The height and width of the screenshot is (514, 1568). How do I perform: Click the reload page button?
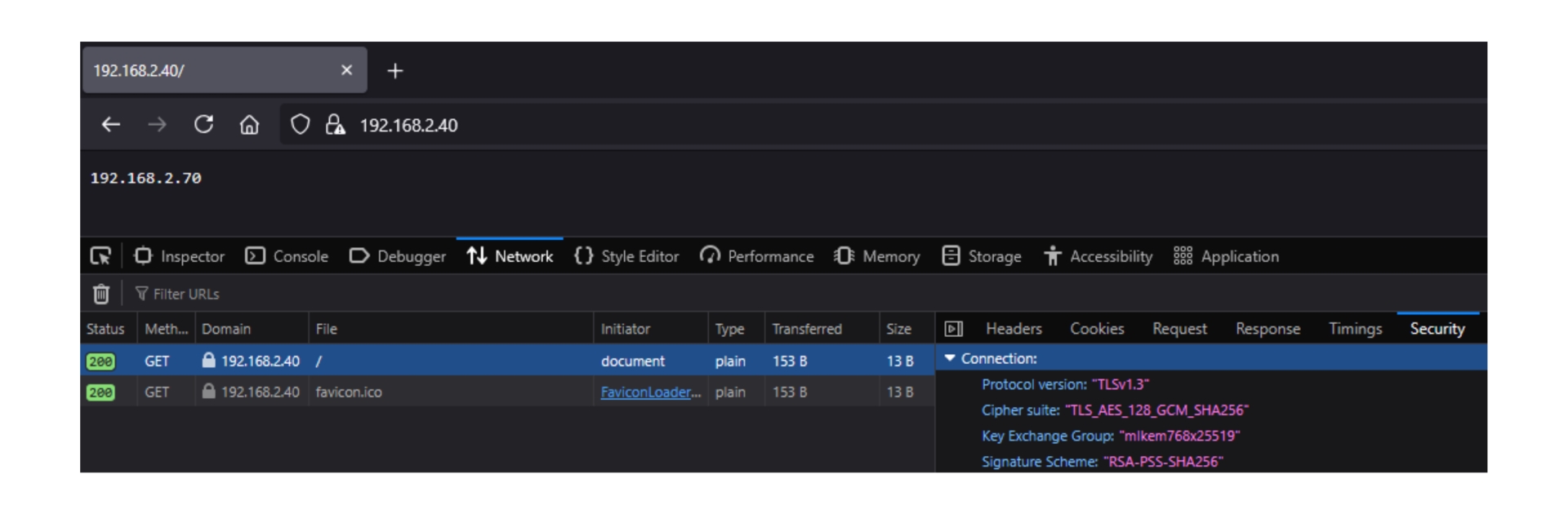(x=203, y=125)
